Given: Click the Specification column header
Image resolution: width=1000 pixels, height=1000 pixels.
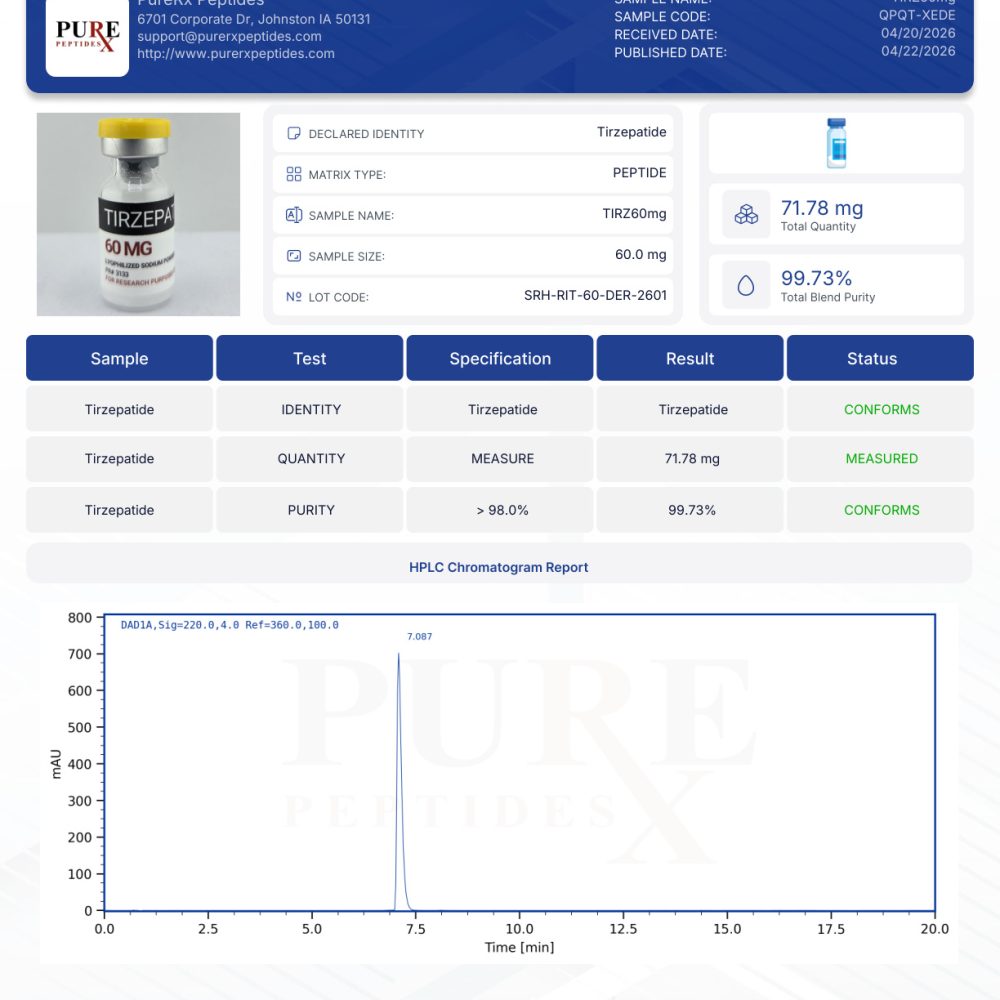Looking at the screenshot, I should point(500,358).
